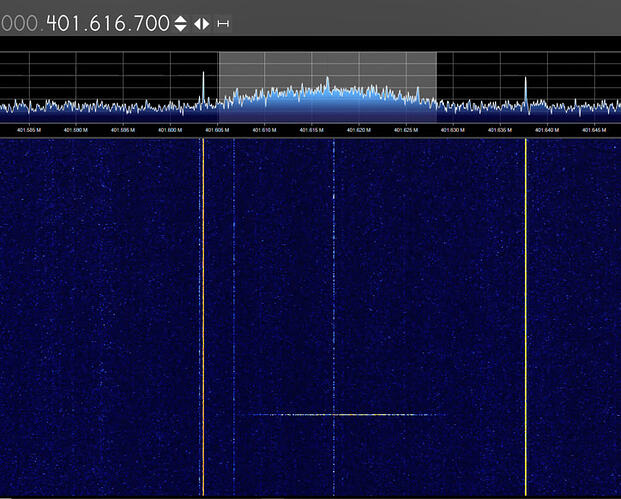Click the 401.600 M frequency axis label
The image size is (621, 499).
pos(170,130)
